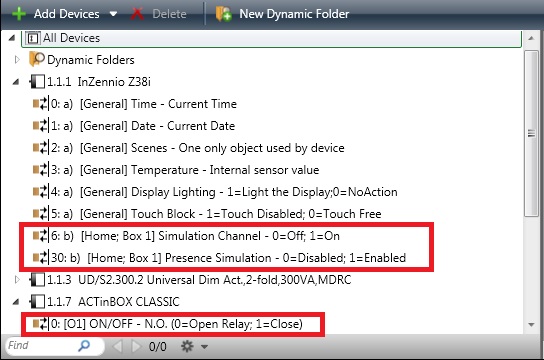Select object 4 Display Lighting row
The image size is (544, 360).
[224, 192]
